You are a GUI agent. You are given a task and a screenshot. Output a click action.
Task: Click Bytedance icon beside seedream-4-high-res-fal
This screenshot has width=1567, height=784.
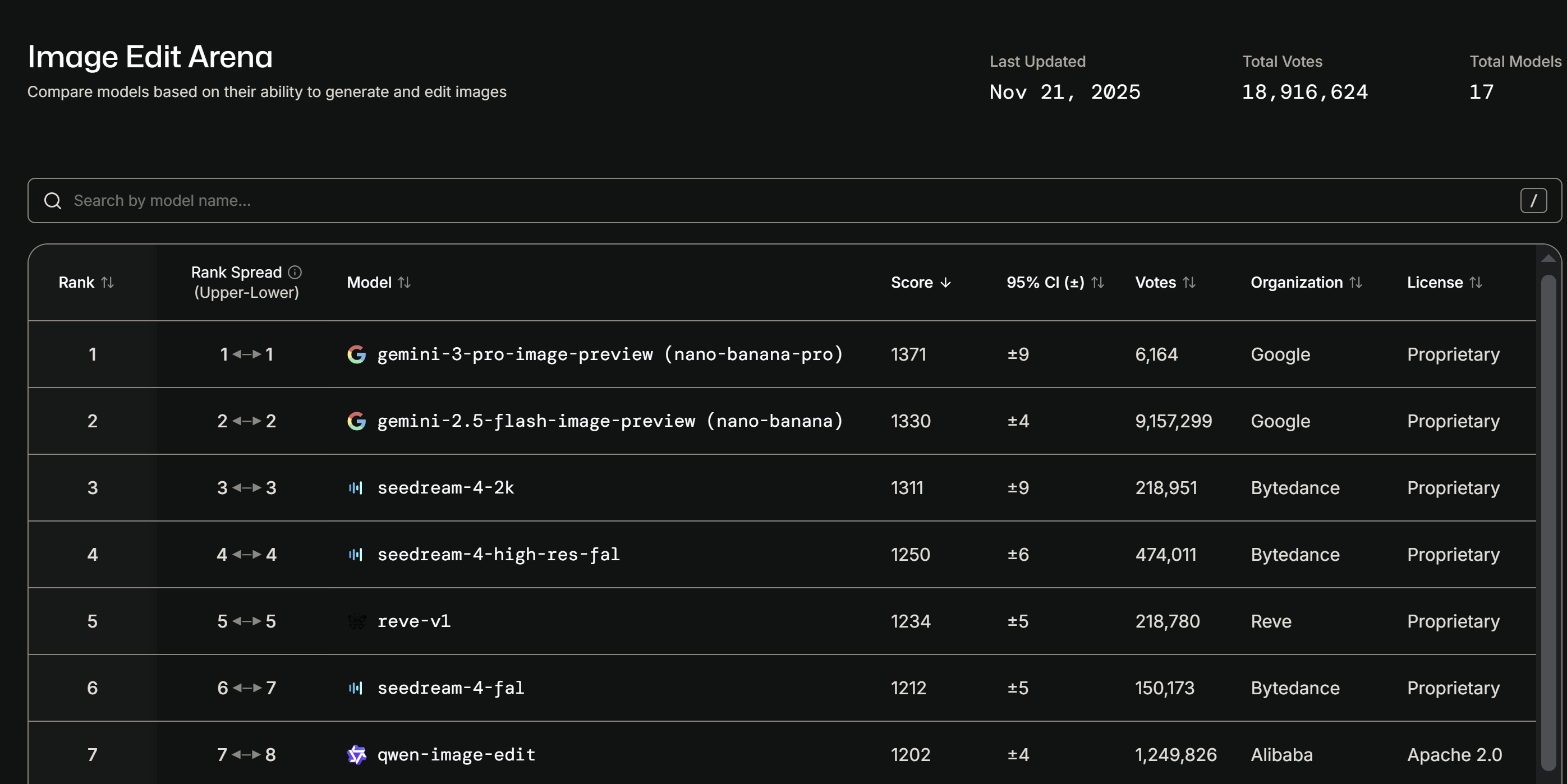(x=356, y=555)
